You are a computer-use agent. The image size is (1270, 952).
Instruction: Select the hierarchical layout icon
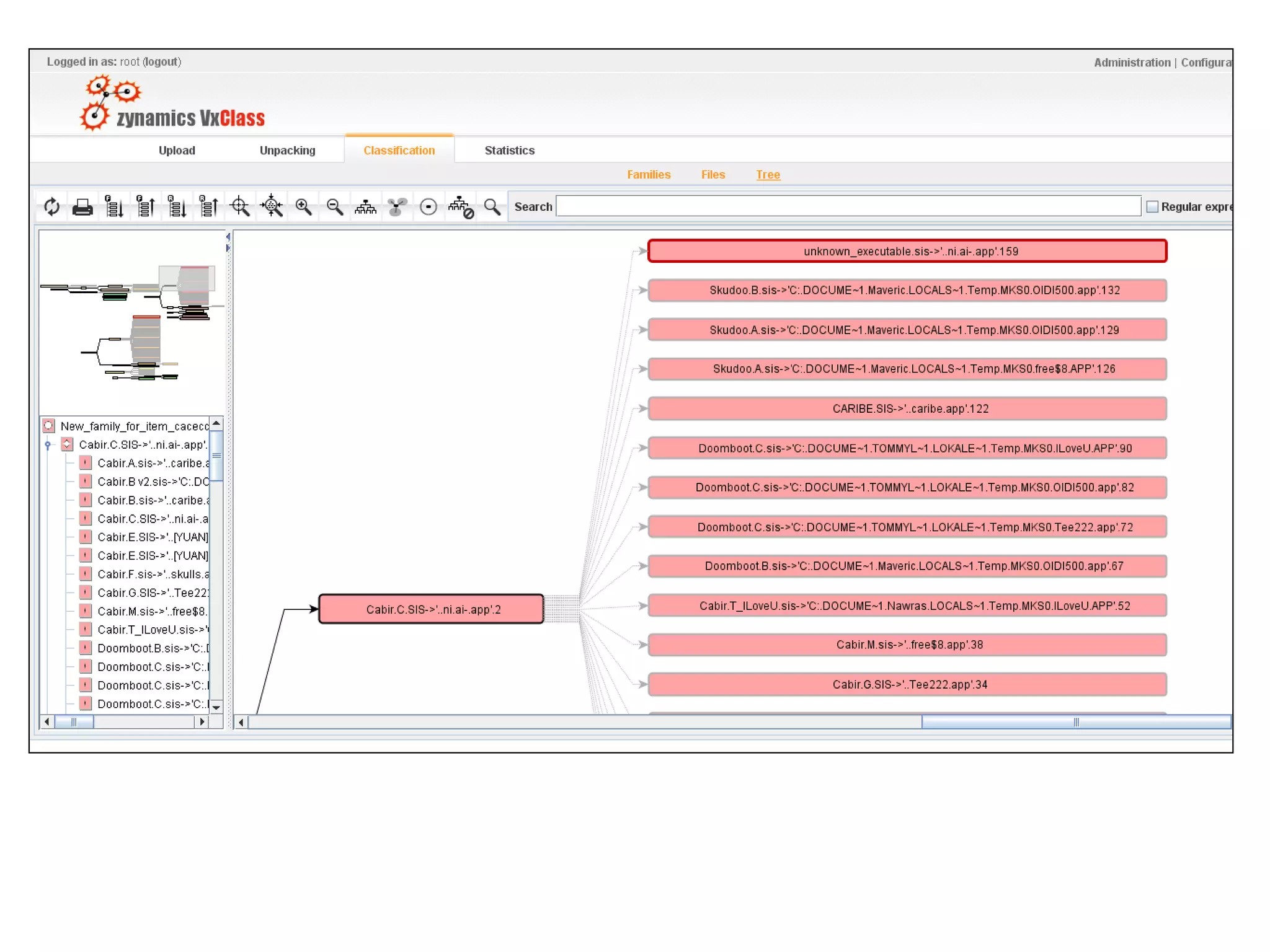pos(366,207)
